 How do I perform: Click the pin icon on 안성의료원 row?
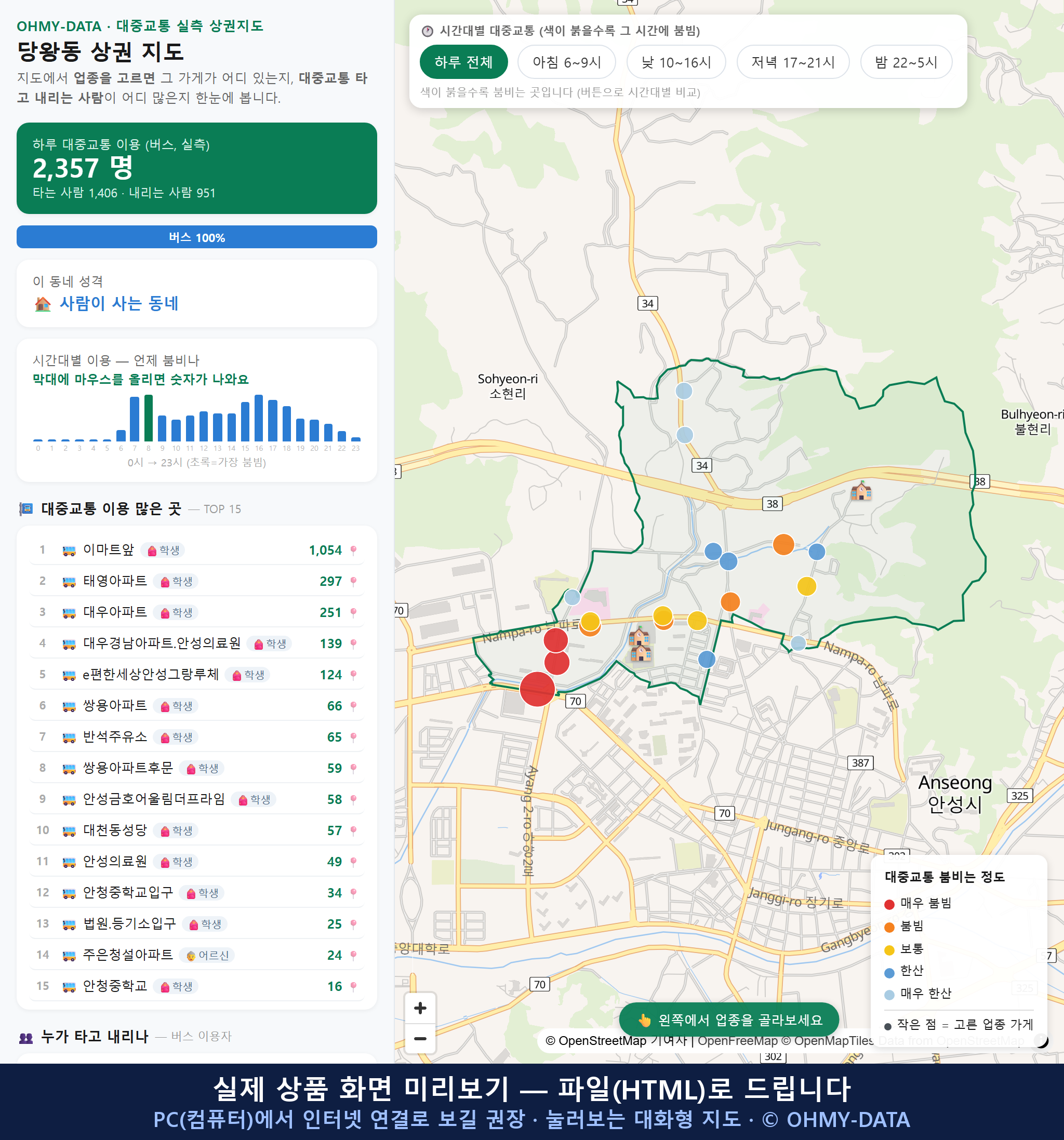[x=353, y=862]
